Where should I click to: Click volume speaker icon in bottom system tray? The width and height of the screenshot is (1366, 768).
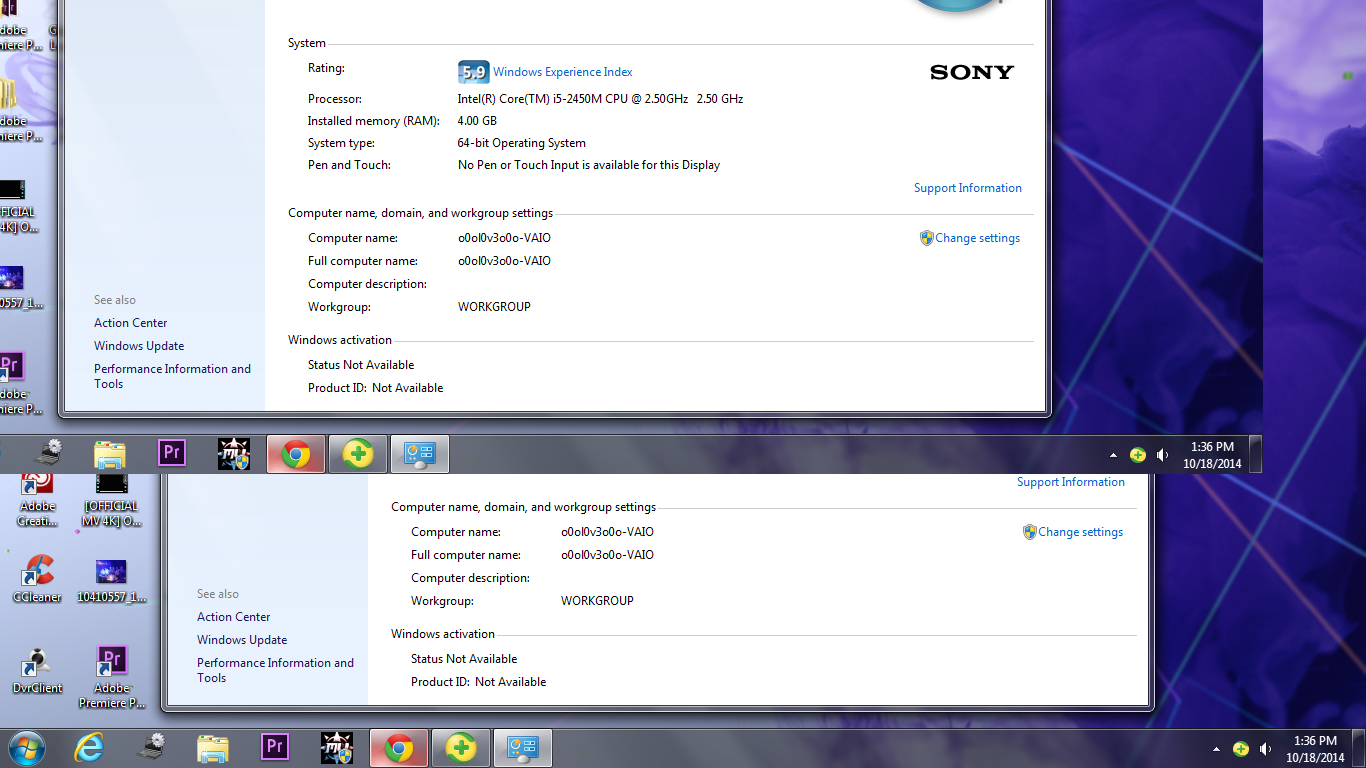click(x=1265, y=749)
